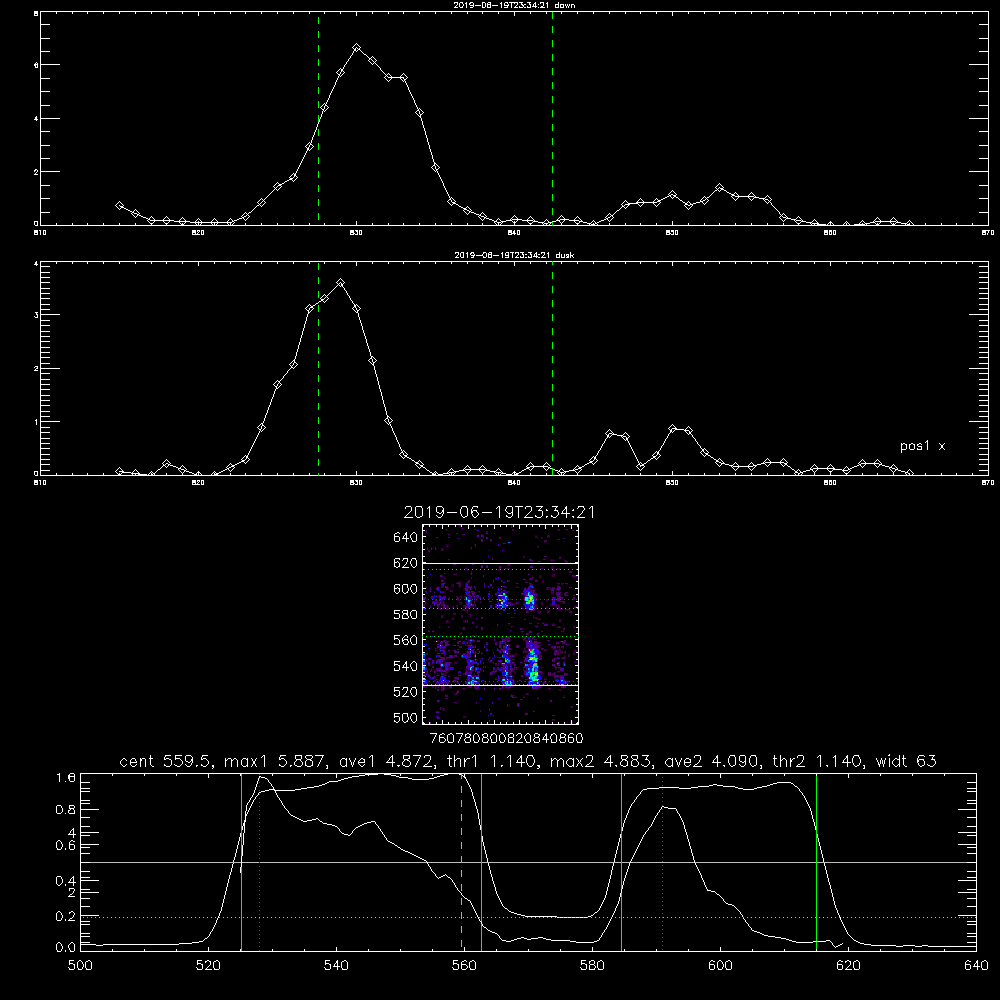
Task: Click the solid green line near 525 in the bottom plot
Action: tap(241, 861)
